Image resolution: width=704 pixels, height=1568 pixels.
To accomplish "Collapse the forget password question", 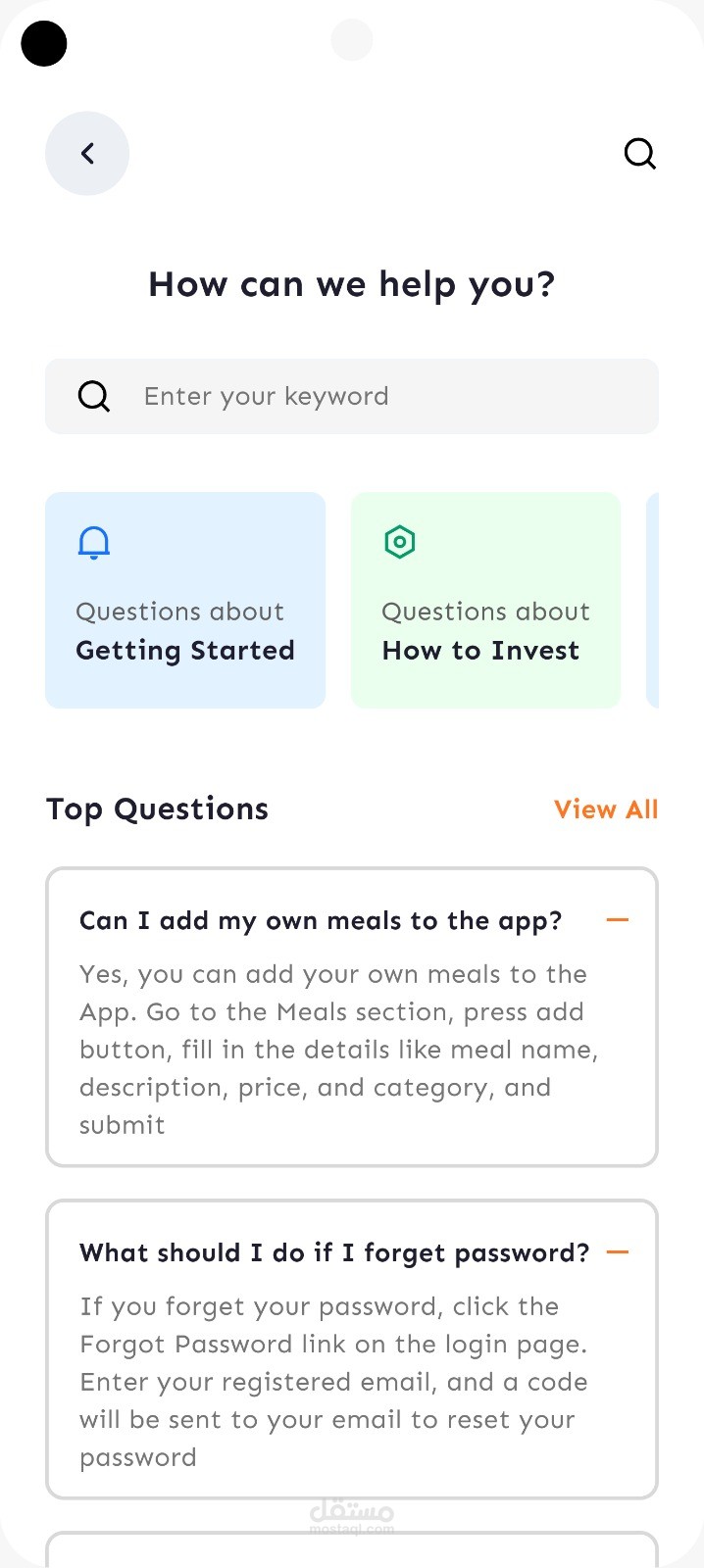I will point(617,1252).
